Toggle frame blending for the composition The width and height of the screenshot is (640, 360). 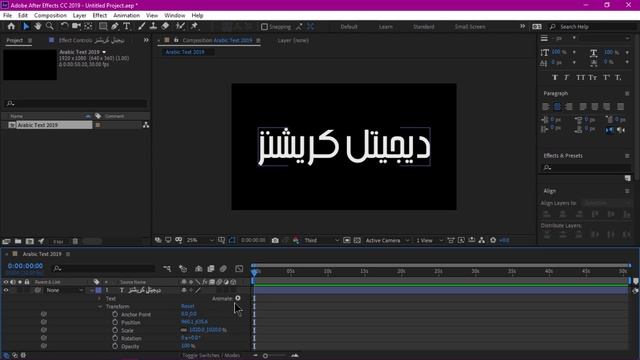point(211,269)
